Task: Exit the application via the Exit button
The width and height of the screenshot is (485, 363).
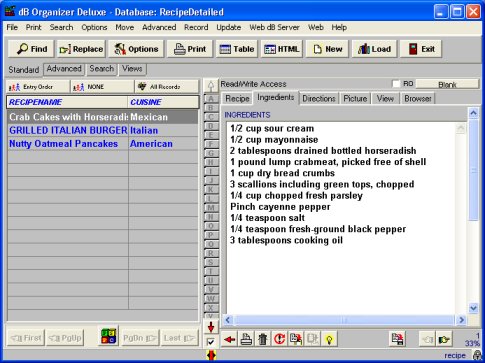Action: (421, 49)
